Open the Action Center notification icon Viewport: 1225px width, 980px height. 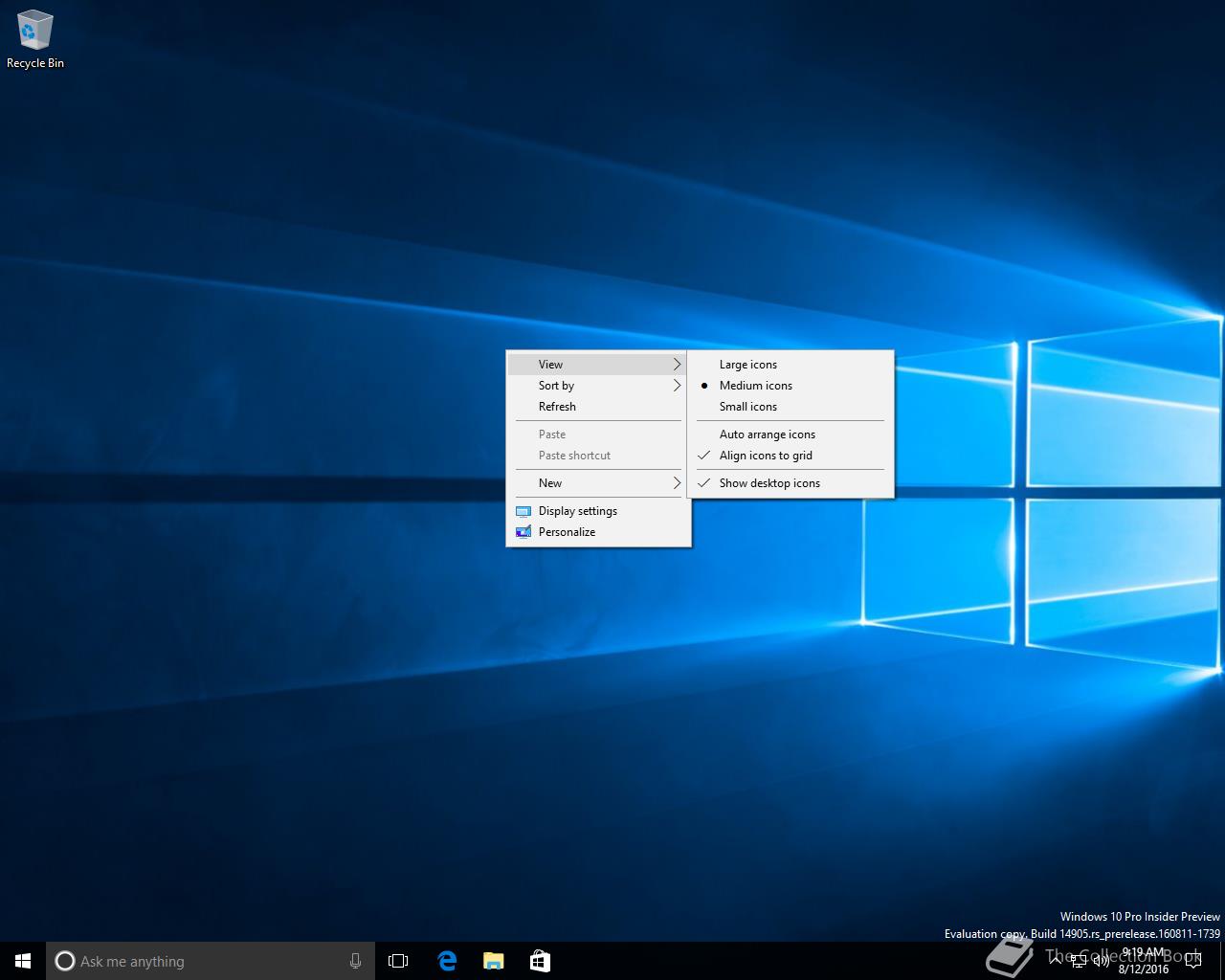coord(1192,961)
